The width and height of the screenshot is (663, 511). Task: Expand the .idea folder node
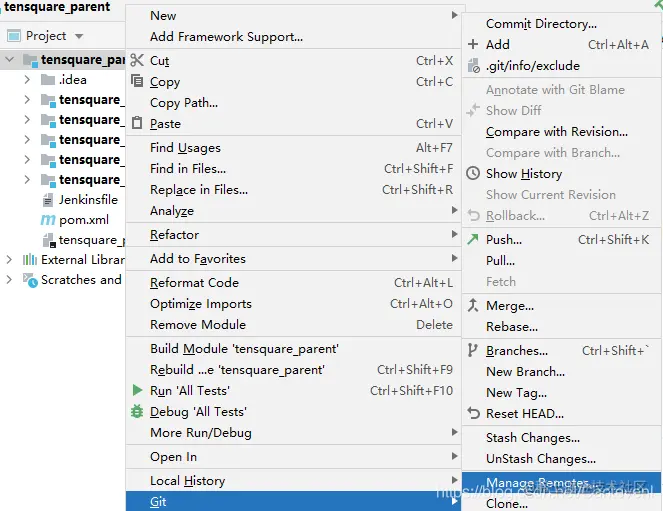click(x=27, y=79)
